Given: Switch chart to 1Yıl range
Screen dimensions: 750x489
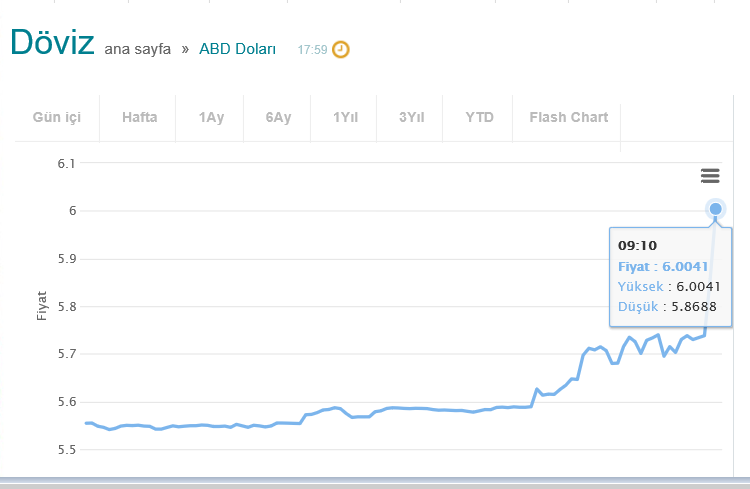Looking at the screenshot, I should coord(345,117).
